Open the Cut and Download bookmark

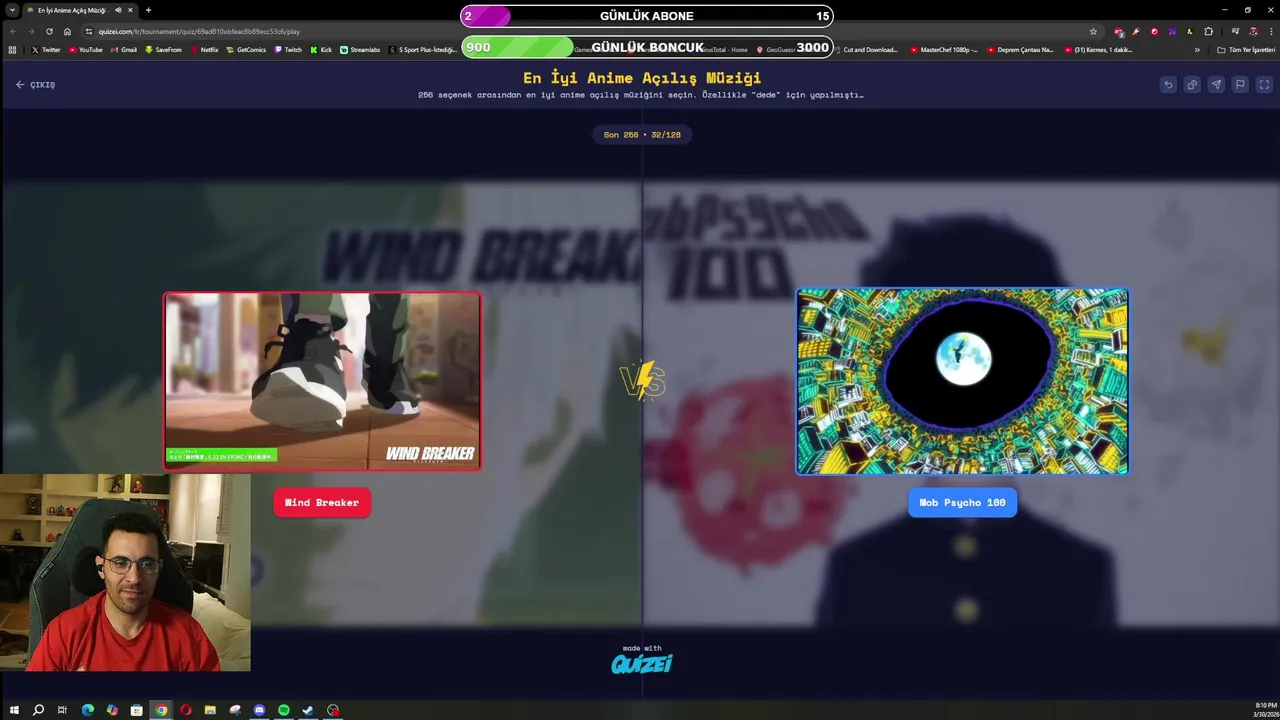tap(866, 49)
